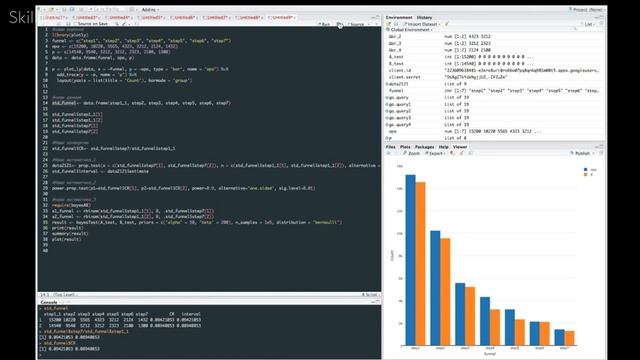This screenshot has height=360, width=640.
Task: Switch to the Viewer tab
Action: pos(460,147)
